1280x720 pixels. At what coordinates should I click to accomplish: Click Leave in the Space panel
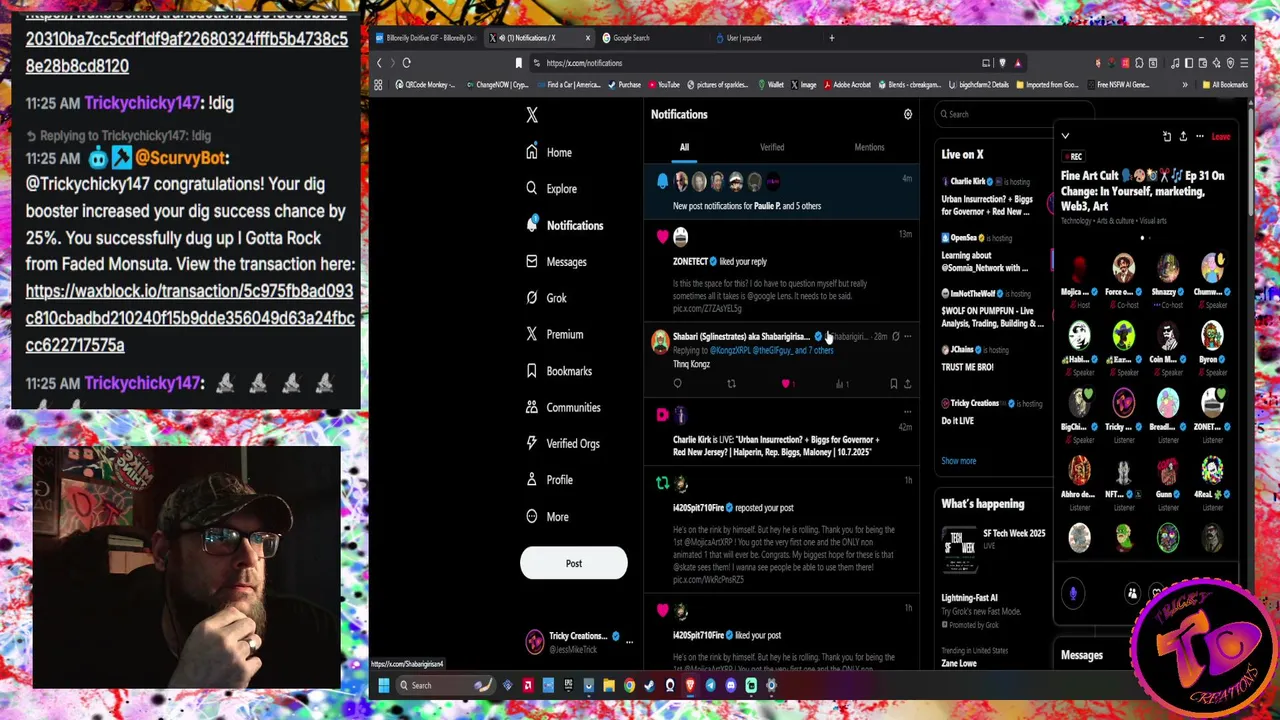click(x=1221, y=136)
